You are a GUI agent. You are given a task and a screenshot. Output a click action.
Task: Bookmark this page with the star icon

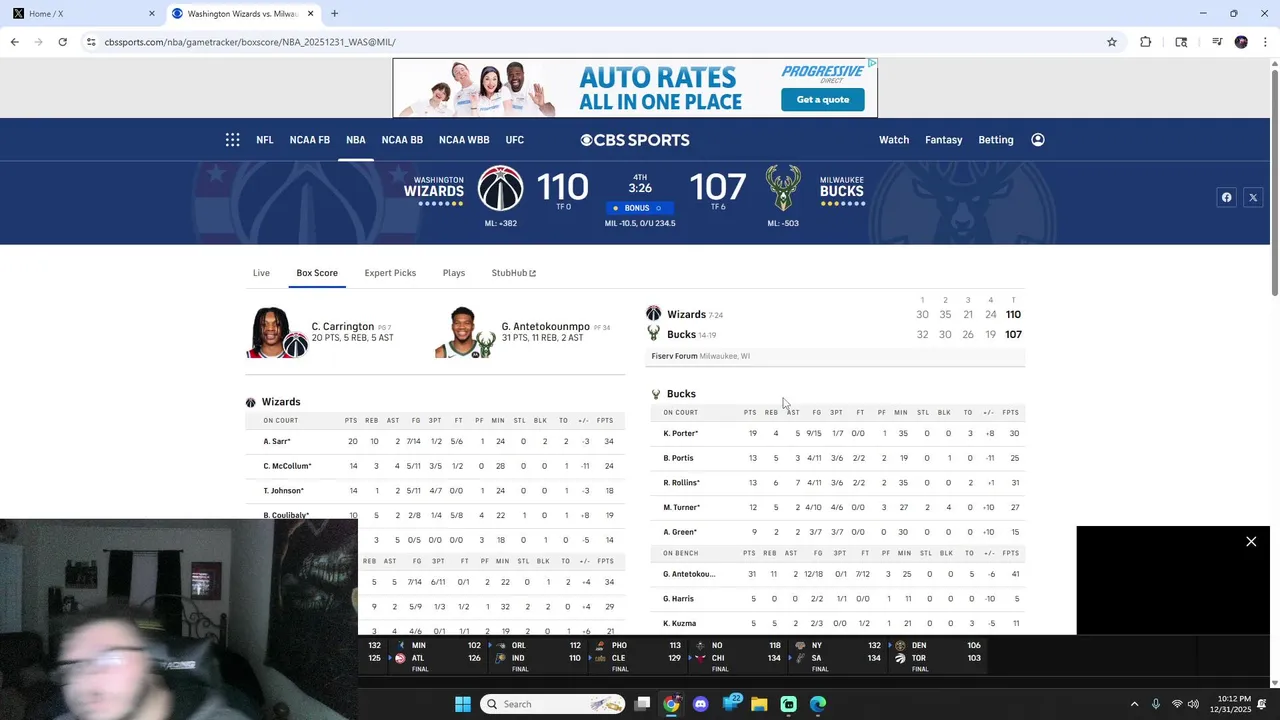point(1111,42)
